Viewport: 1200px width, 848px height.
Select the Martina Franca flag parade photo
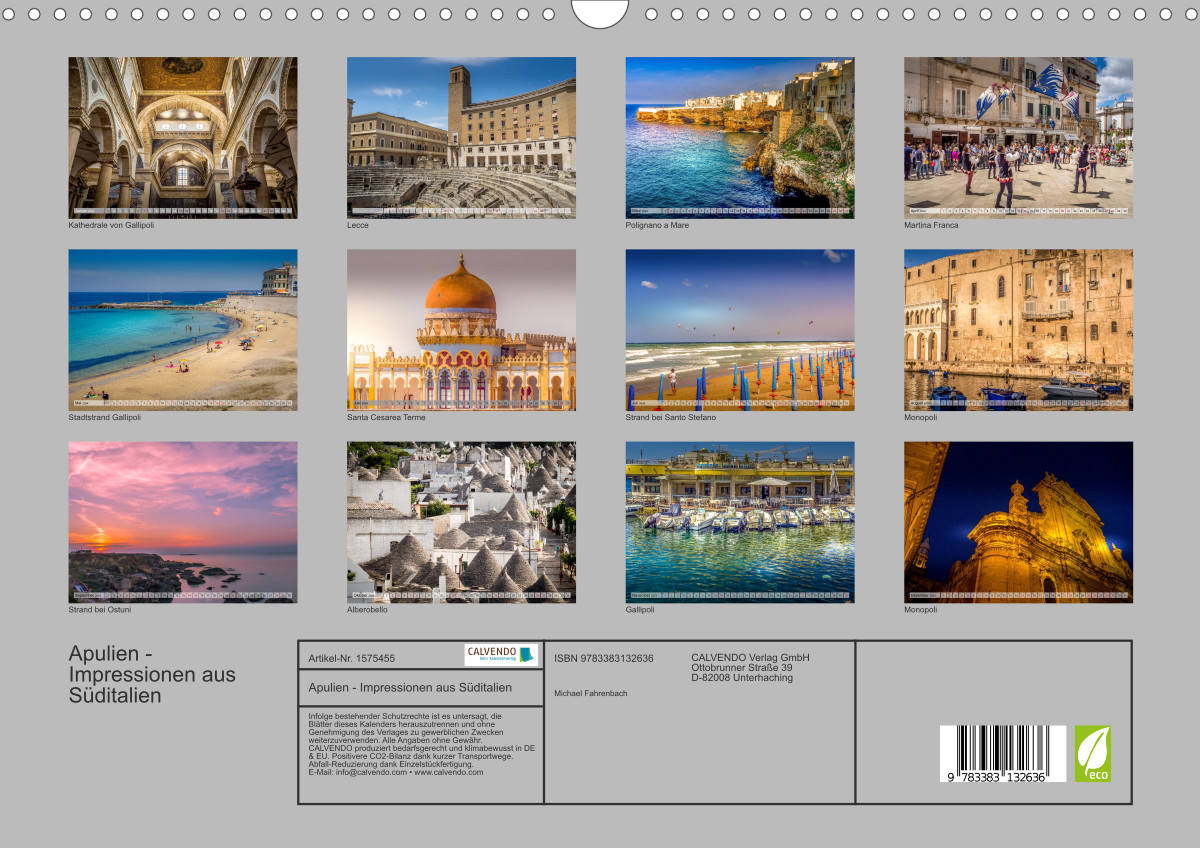coord(1018,137)
